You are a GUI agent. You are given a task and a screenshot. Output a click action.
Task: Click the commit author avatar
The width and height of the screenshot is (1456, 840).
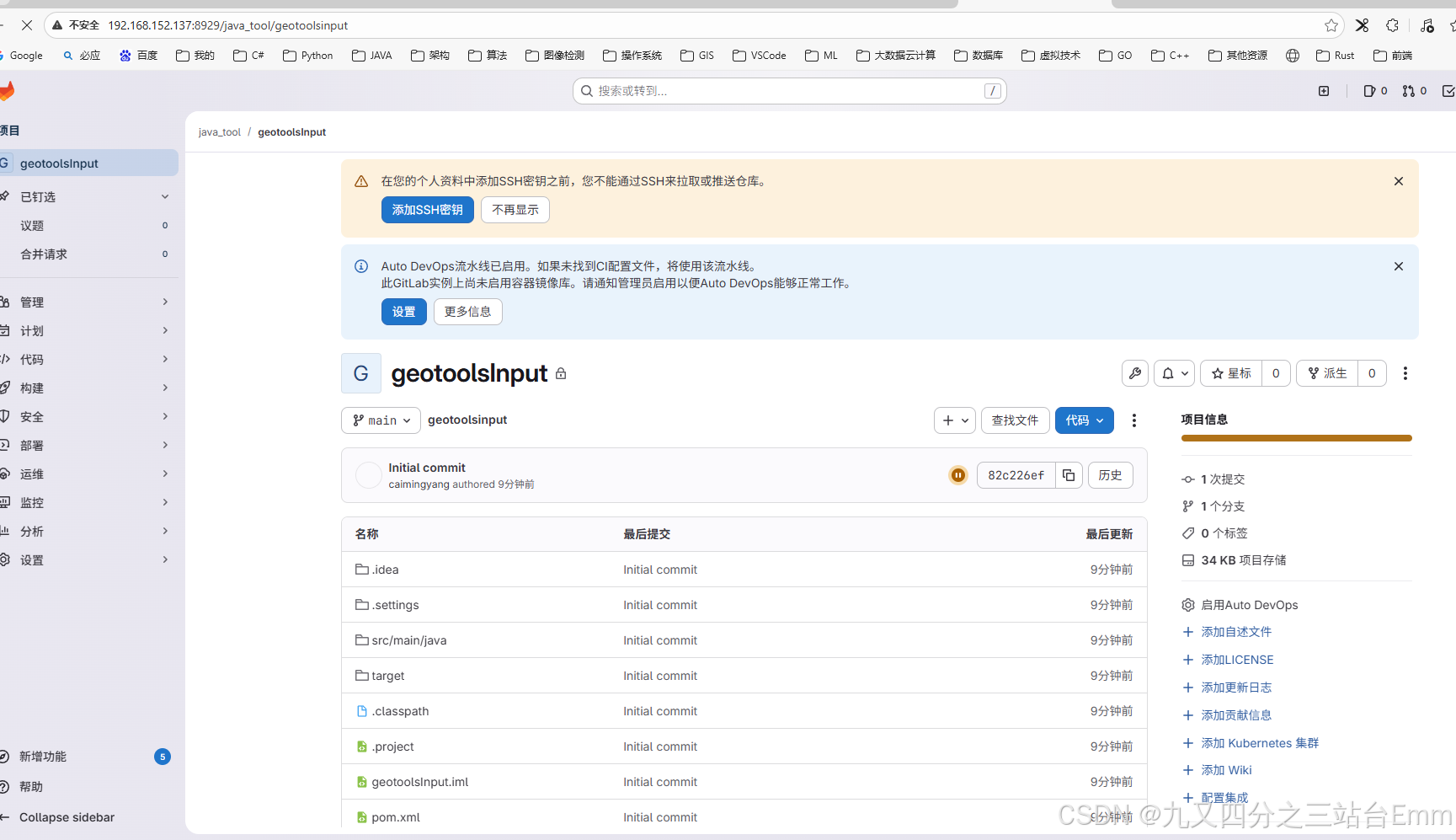[x=369, y=475]
